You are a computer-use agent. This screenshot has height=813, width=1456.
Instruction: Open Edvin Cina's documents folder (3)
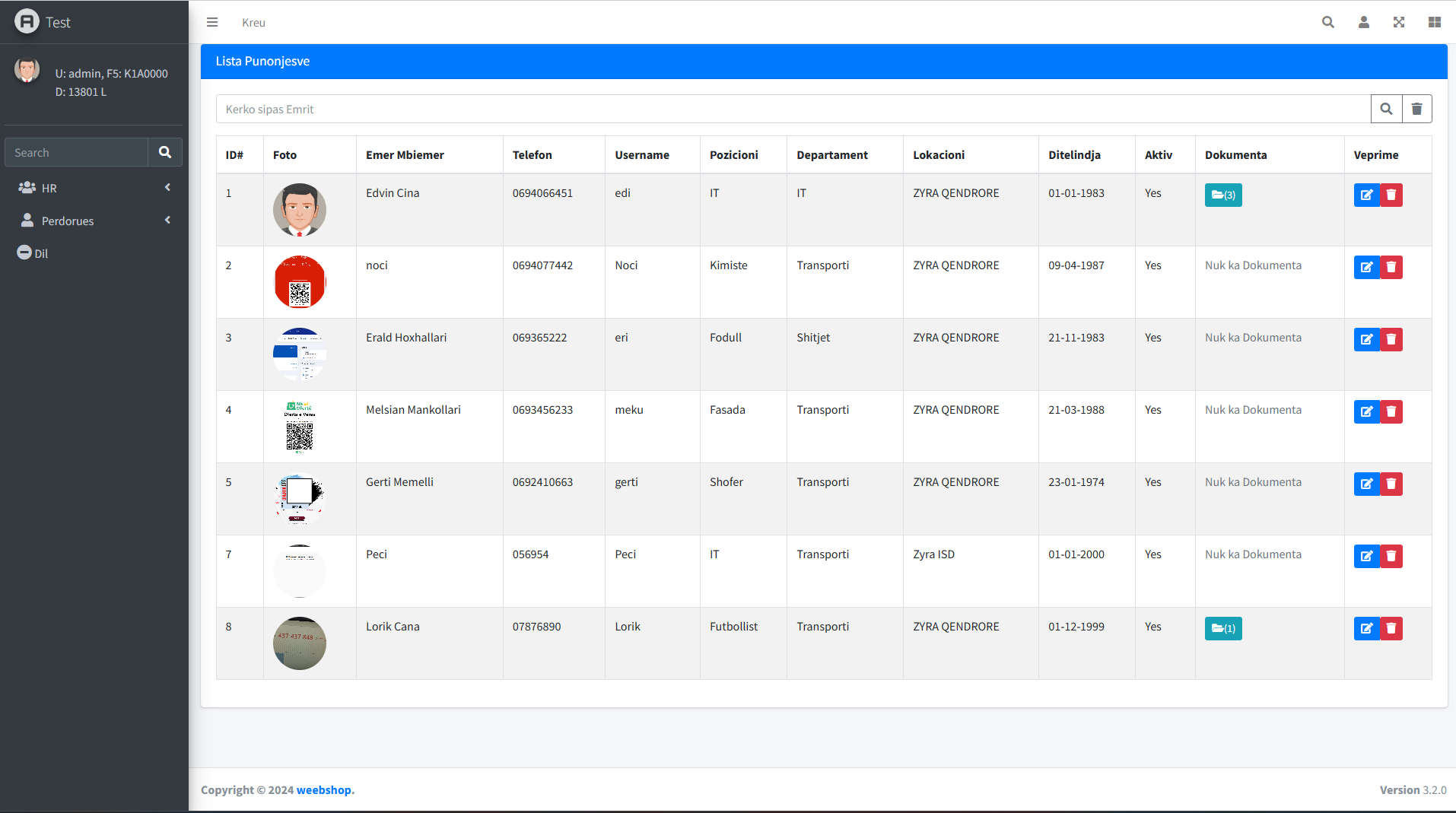pos(1222,195)
